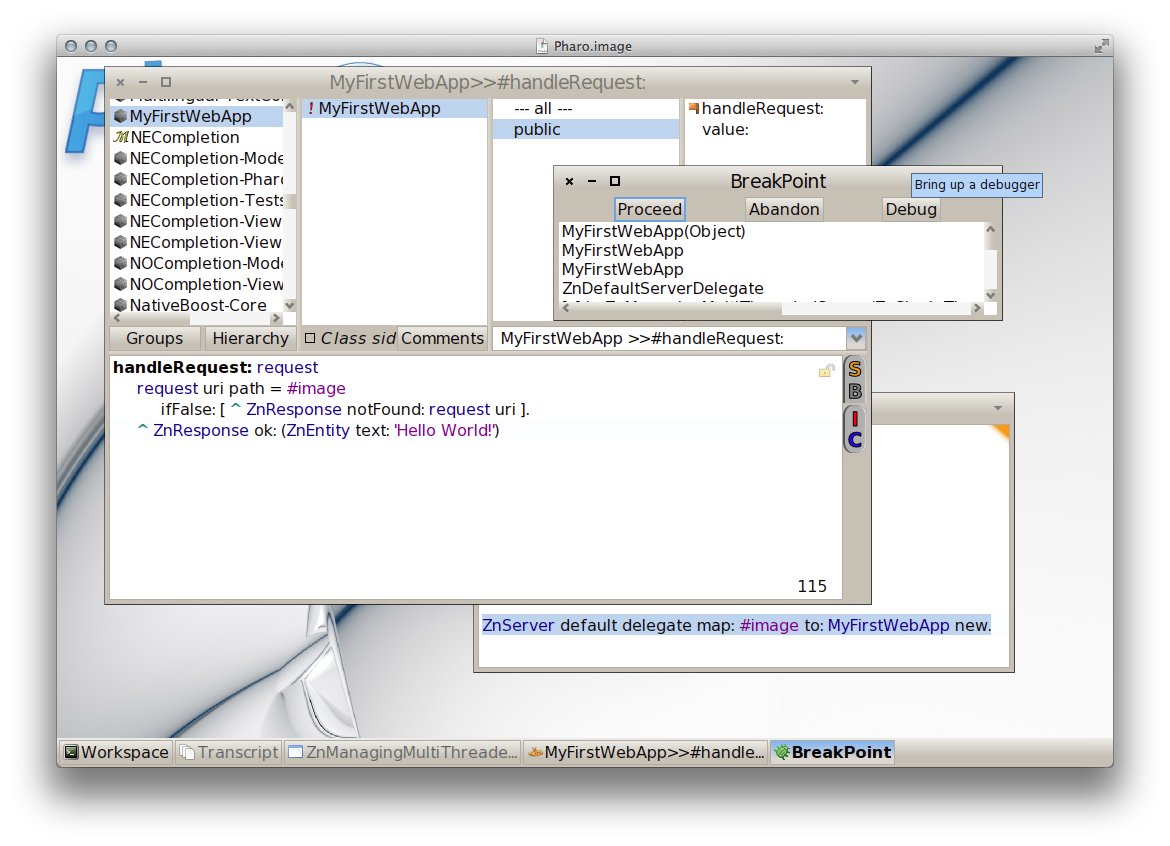This screenshot has width=1170, height=846.
Task: Switch to Transcript in the taskbar
Action: tap(229, 752)
